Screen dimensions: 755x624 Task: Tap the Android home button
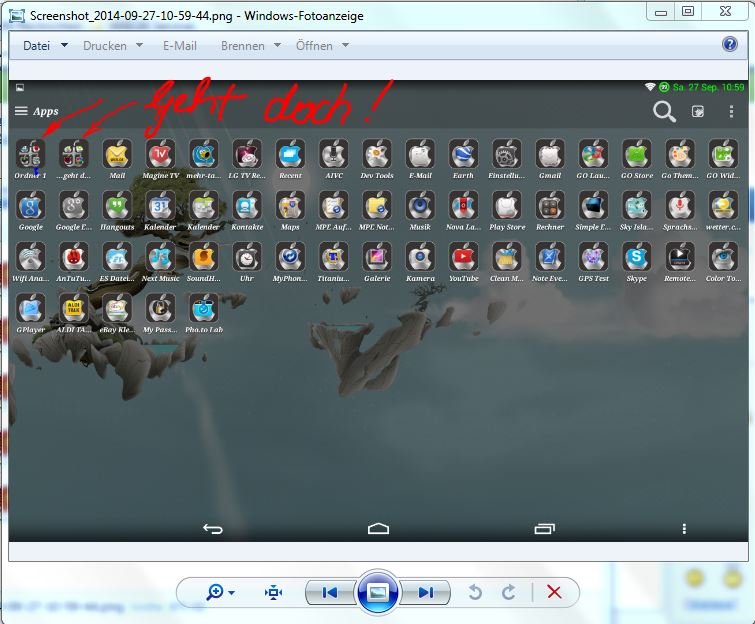pyautogui.click(x=378, y=529)
